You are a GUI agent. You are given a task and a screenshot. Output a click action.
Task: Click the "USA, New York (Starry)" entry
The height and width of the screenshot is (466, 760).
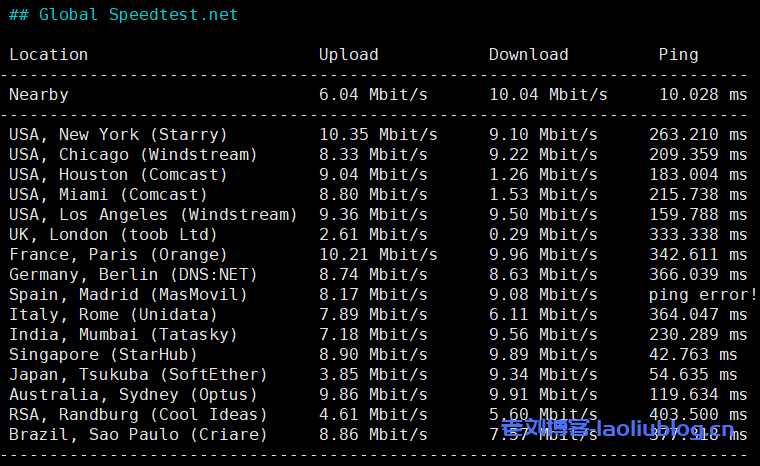point(118,135)
